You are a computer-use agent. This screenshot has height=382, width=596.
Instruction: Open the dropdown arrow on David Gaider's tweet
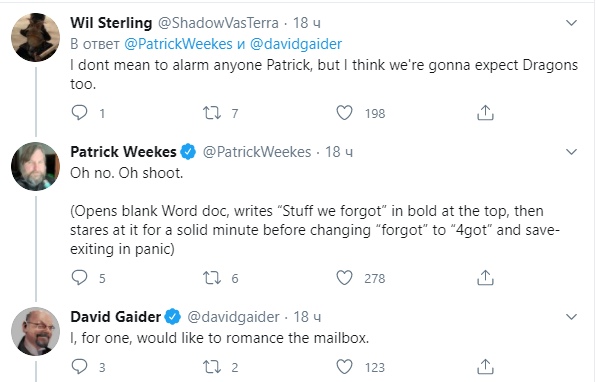571,316
